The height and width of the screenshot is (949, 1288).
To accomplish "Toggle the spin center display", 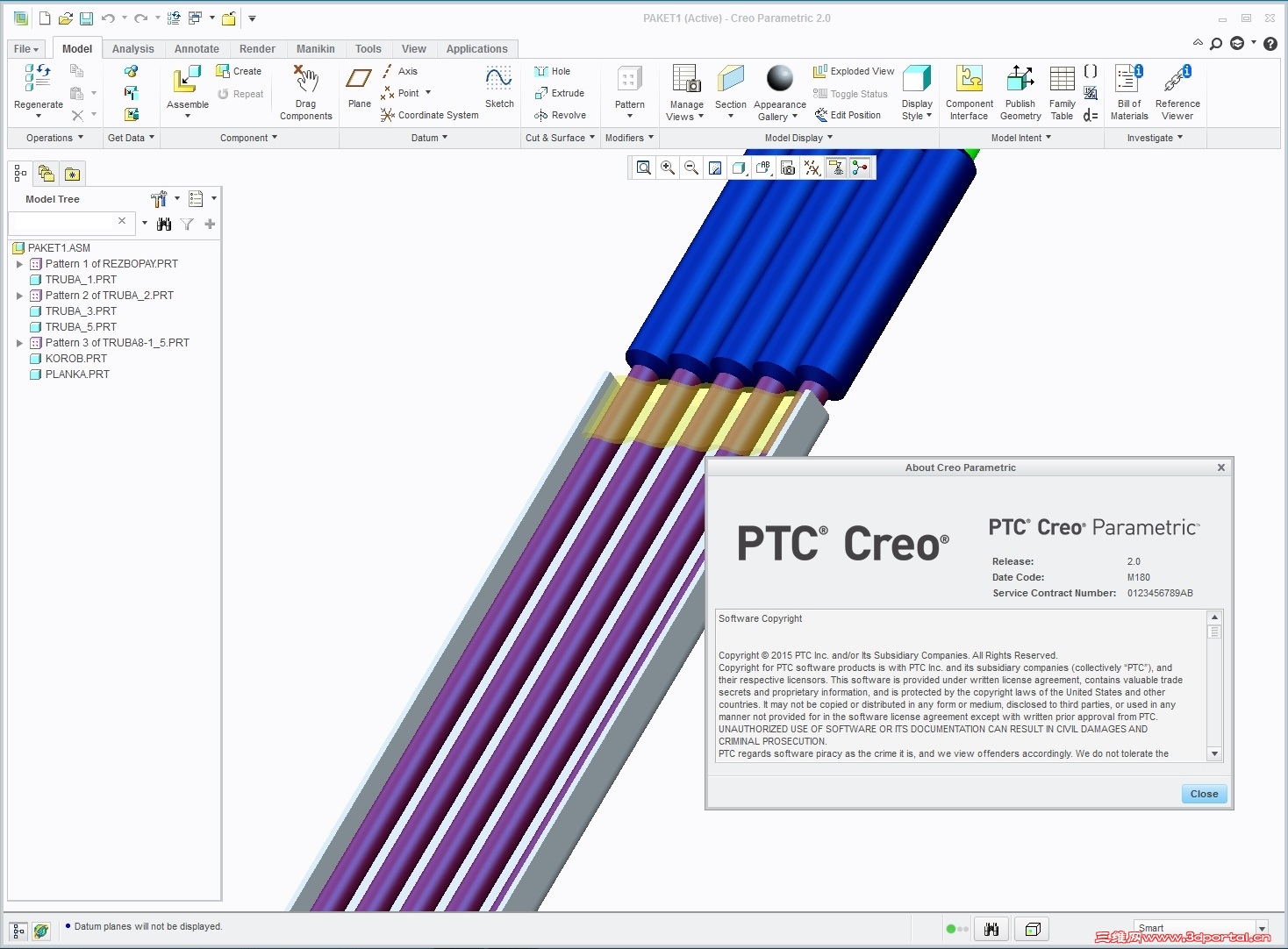I will tap(860, 168).
